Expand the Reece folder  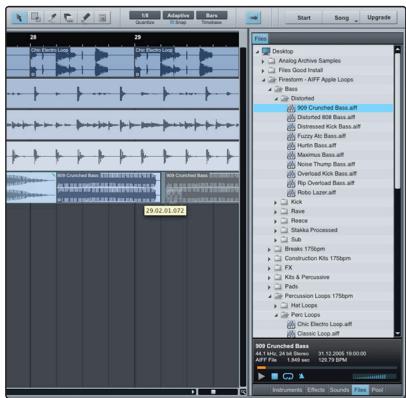click(x=276, y=221)
